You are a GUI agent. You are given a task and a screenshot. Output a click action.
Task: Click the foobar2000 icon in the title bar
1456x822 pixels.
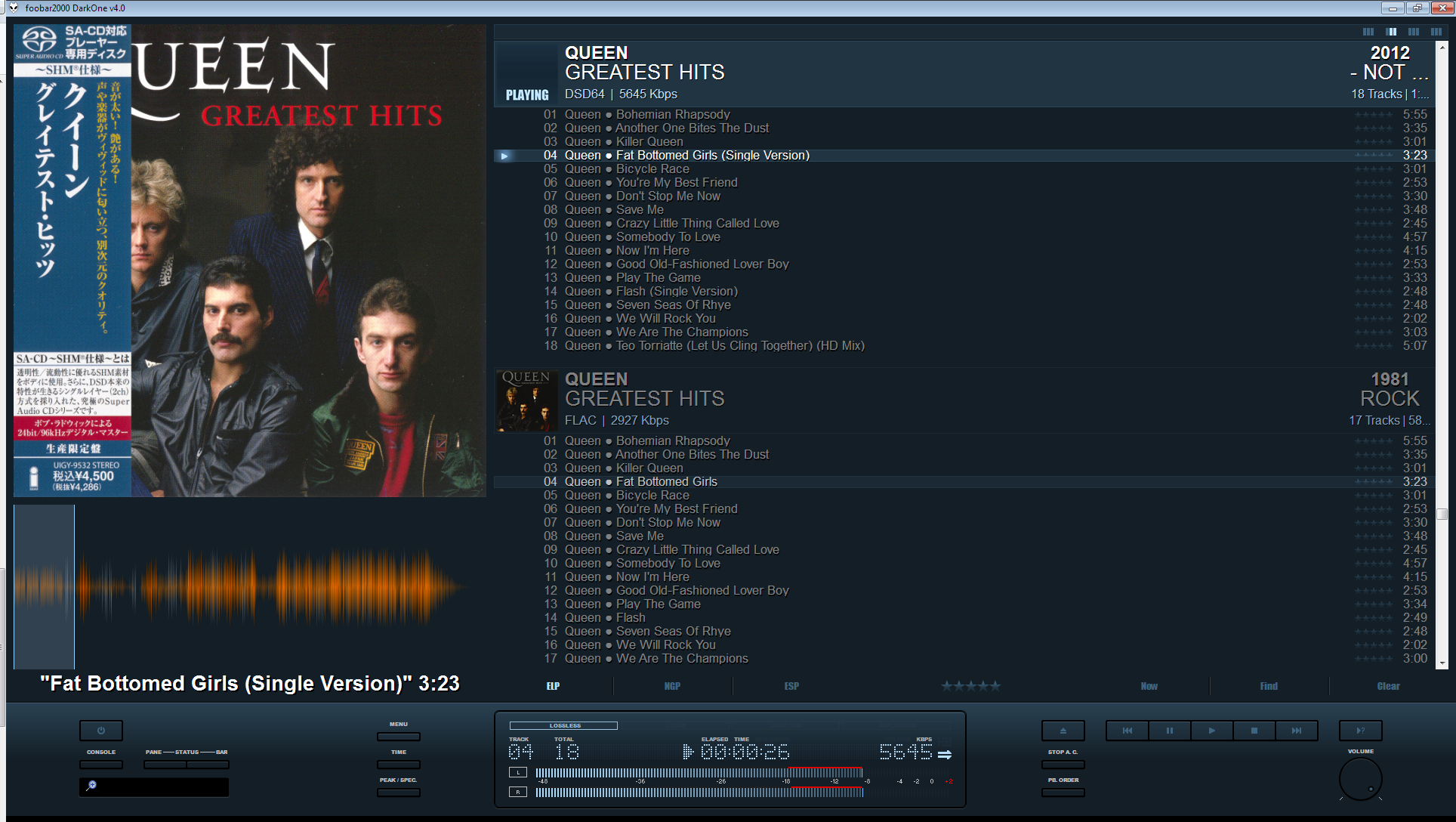(x=14, y=8)
